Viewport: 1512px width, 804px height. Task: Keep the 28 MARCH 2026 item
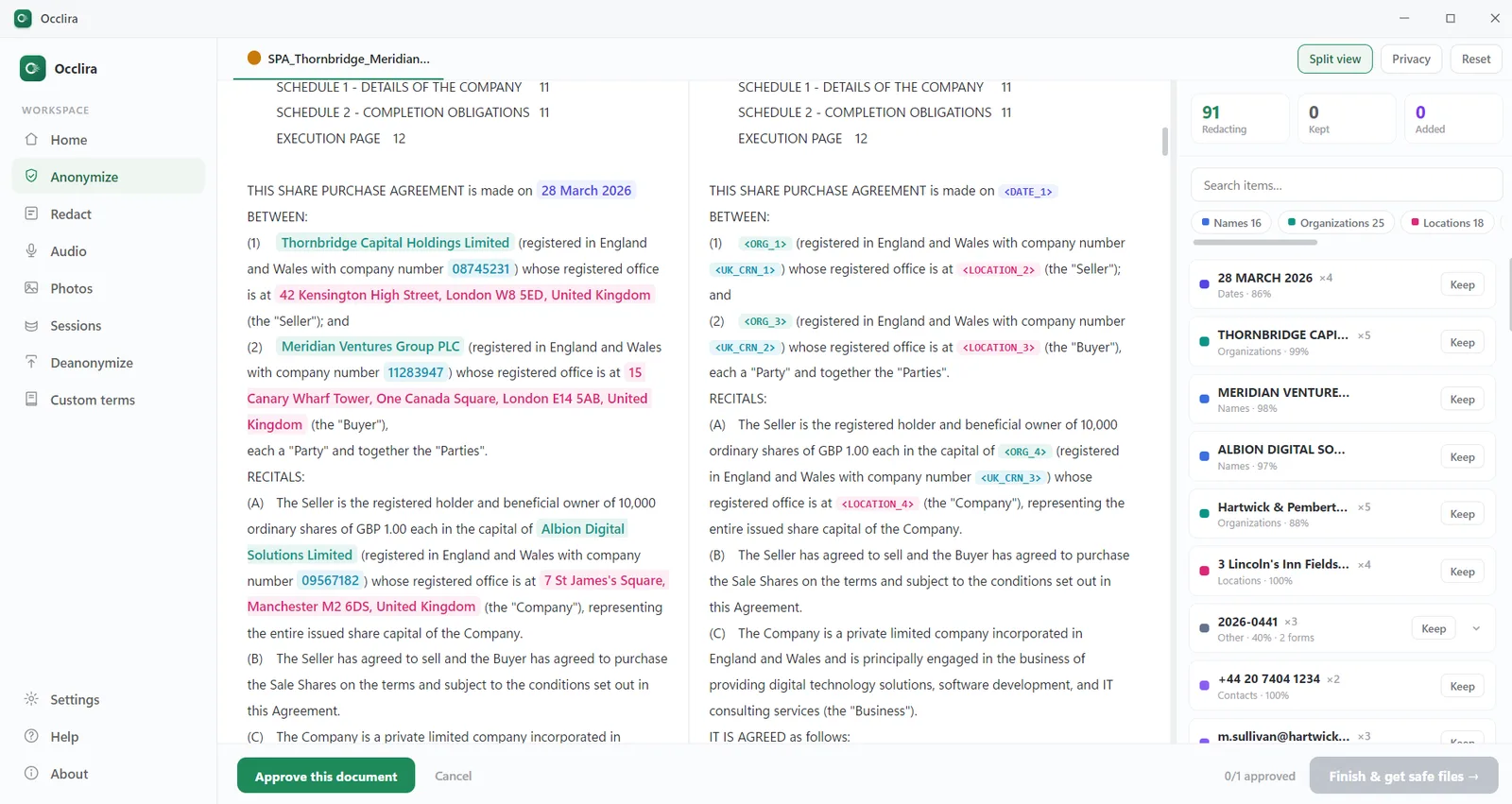coord(1462,284)
